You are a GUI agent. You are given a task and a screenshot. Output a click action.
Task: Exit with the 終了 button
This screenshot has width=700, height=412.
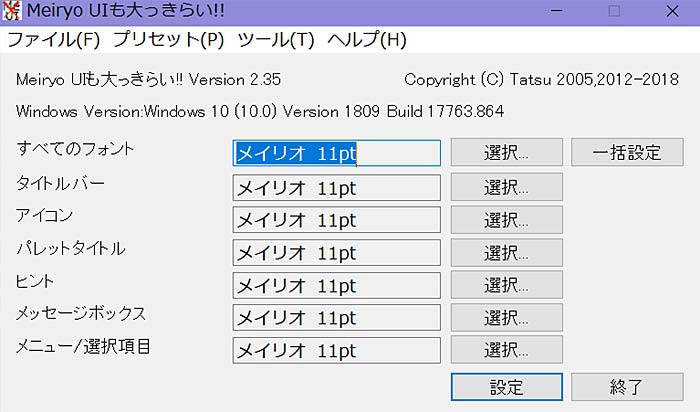[627, 387]
